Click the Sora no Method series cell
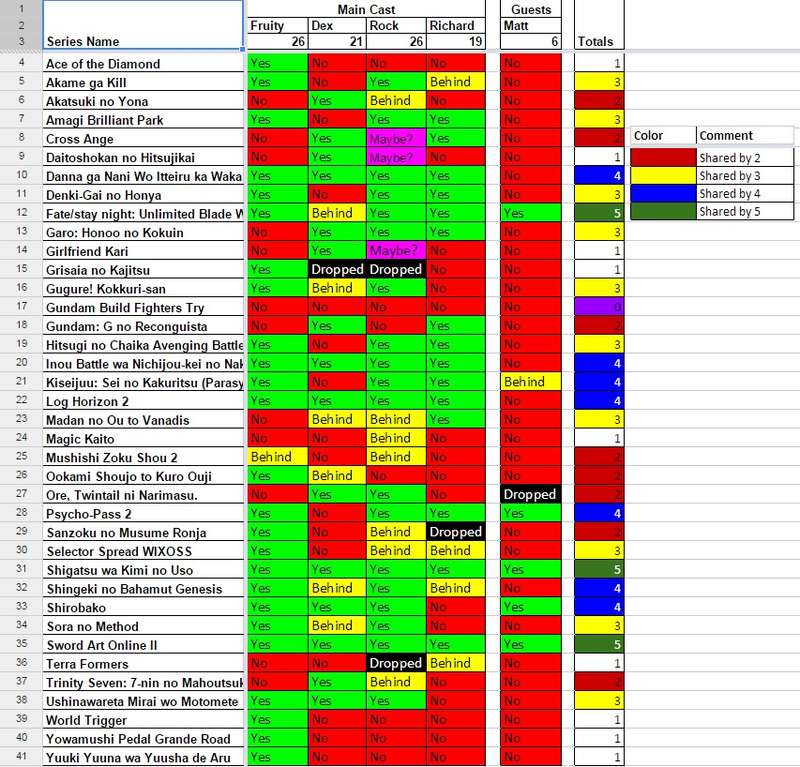Viewport: 800px width, 767px height. [143, 626]
